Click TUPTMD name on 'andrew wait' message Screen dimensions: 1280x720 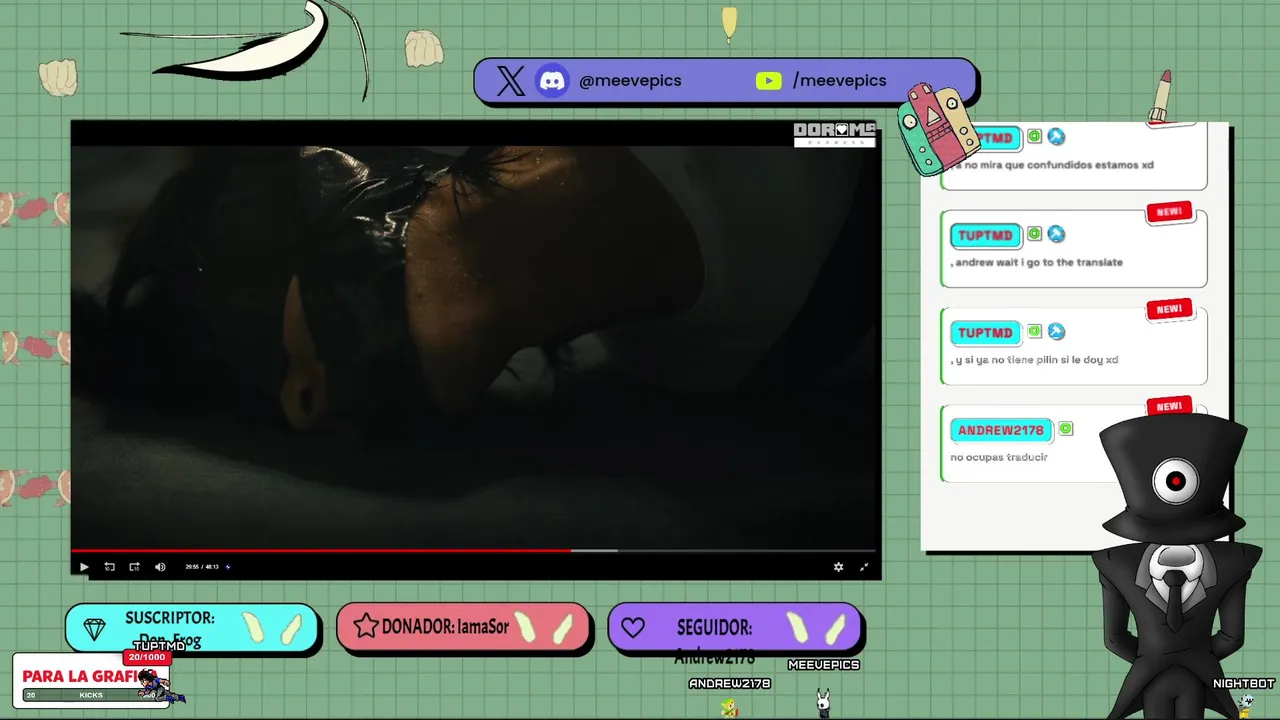click(986, 236)
